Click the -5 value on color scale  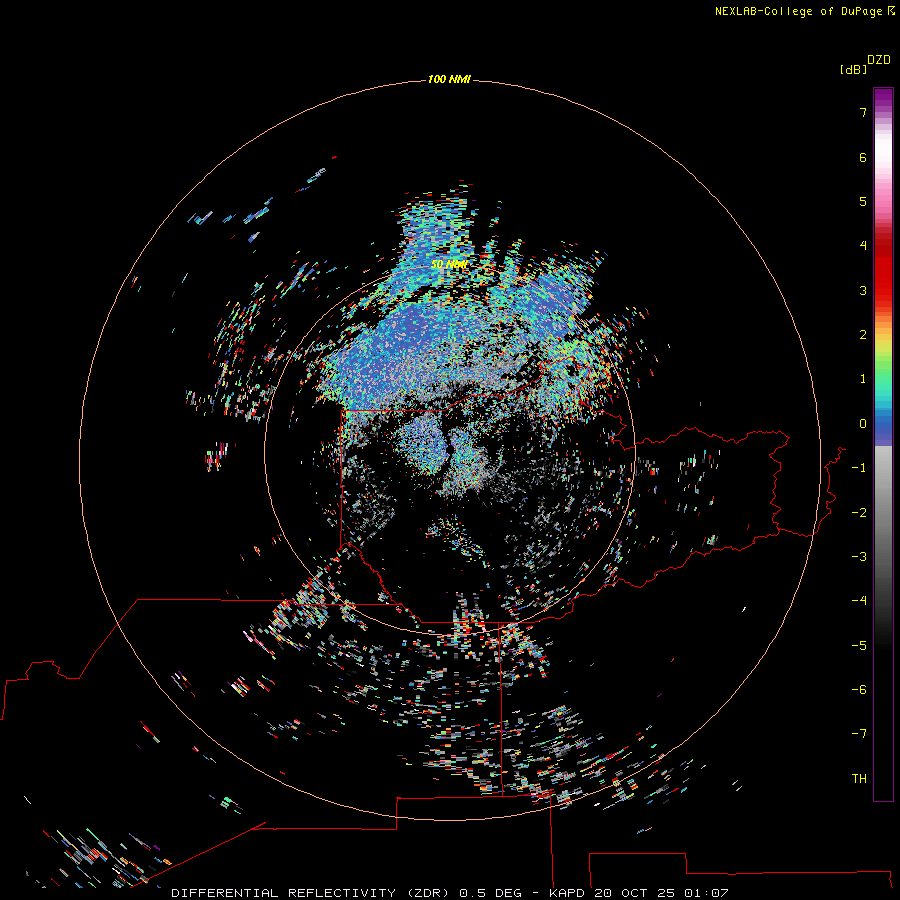[859, 645]
